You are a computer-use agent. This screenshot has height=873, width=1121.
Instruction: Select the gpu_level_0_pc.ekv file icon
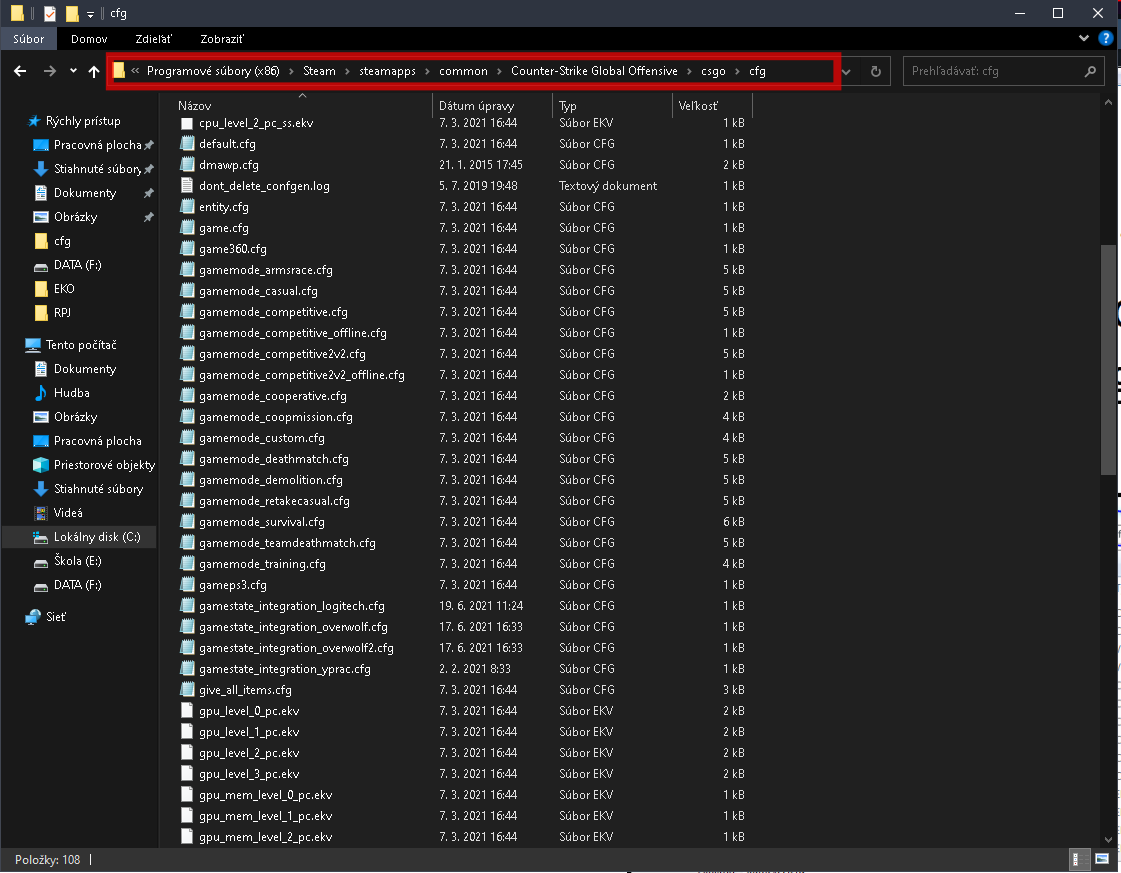pos(187,711)
